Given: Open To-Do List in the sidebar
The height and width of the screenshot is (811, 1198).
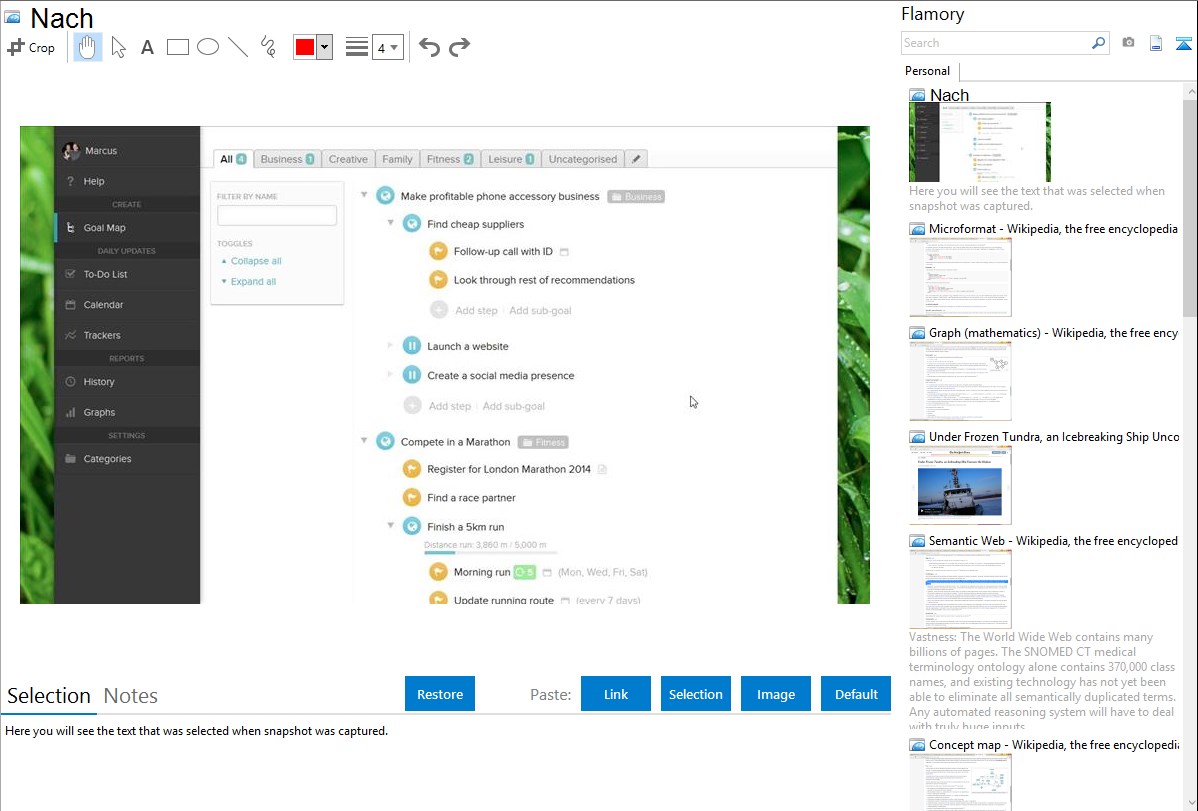Looking at the screenshot, I should click(128, 274).
